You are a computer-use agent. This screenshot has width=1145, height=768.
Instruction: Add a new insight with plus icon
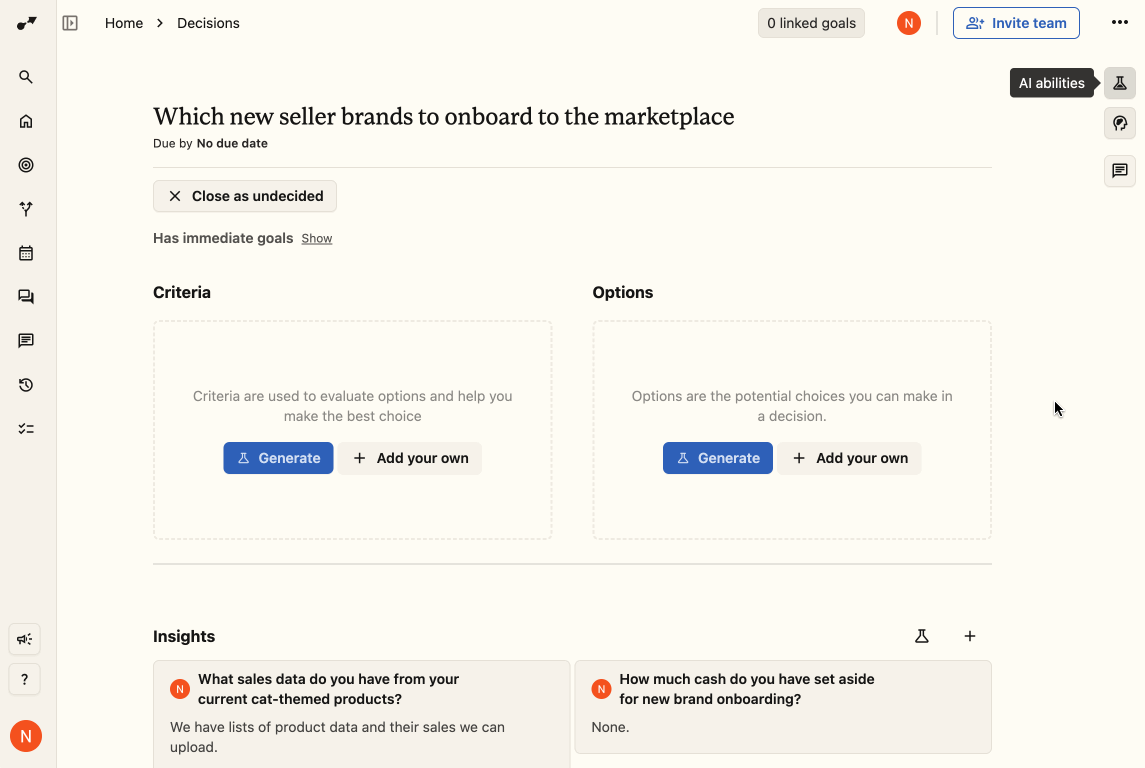(969, 637)
